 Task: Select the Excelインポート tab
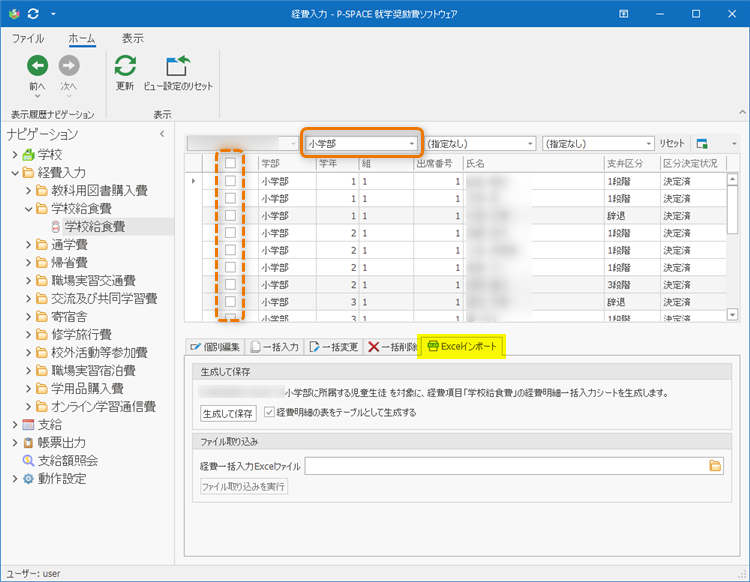462,346
